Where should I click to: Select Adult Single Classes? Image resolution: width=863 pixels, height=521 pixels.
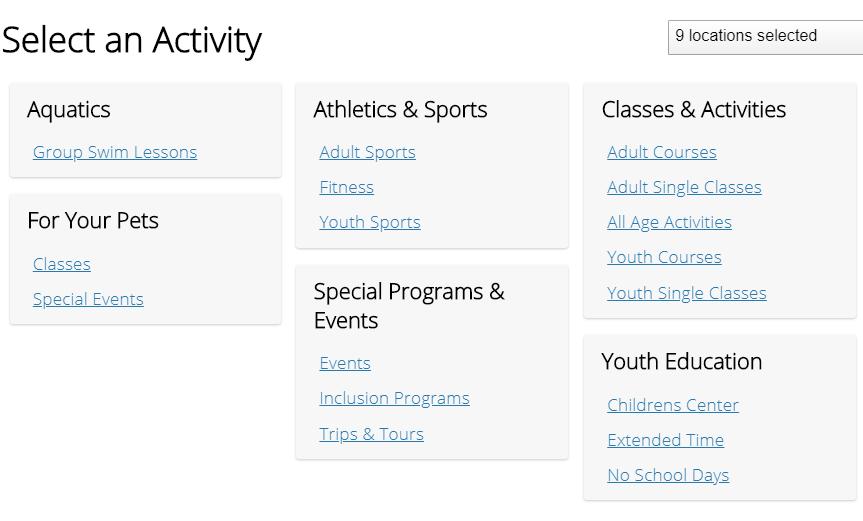pos(685,187)
